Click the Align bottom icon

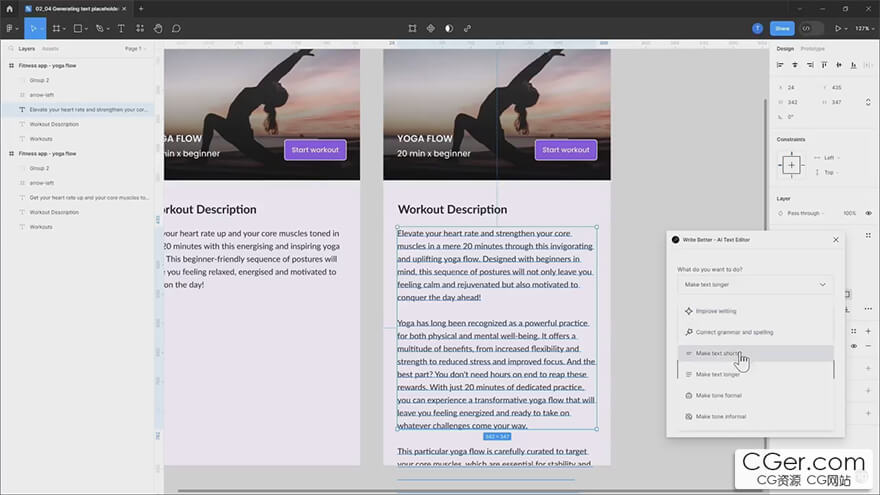pyautogui.click(x=854, y=65)
